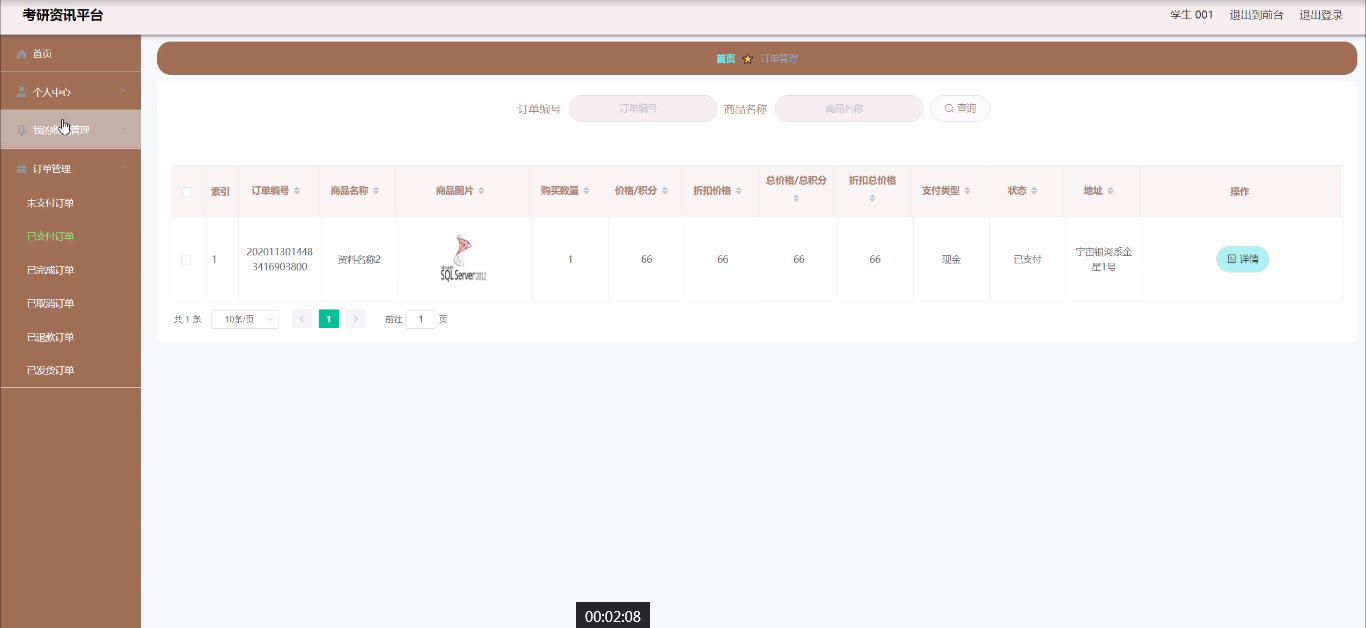Image resolution: width=1366 pixels, height=628 pixels.
Task: Click the sort icon on 订单编号 column
Action: 297,191
